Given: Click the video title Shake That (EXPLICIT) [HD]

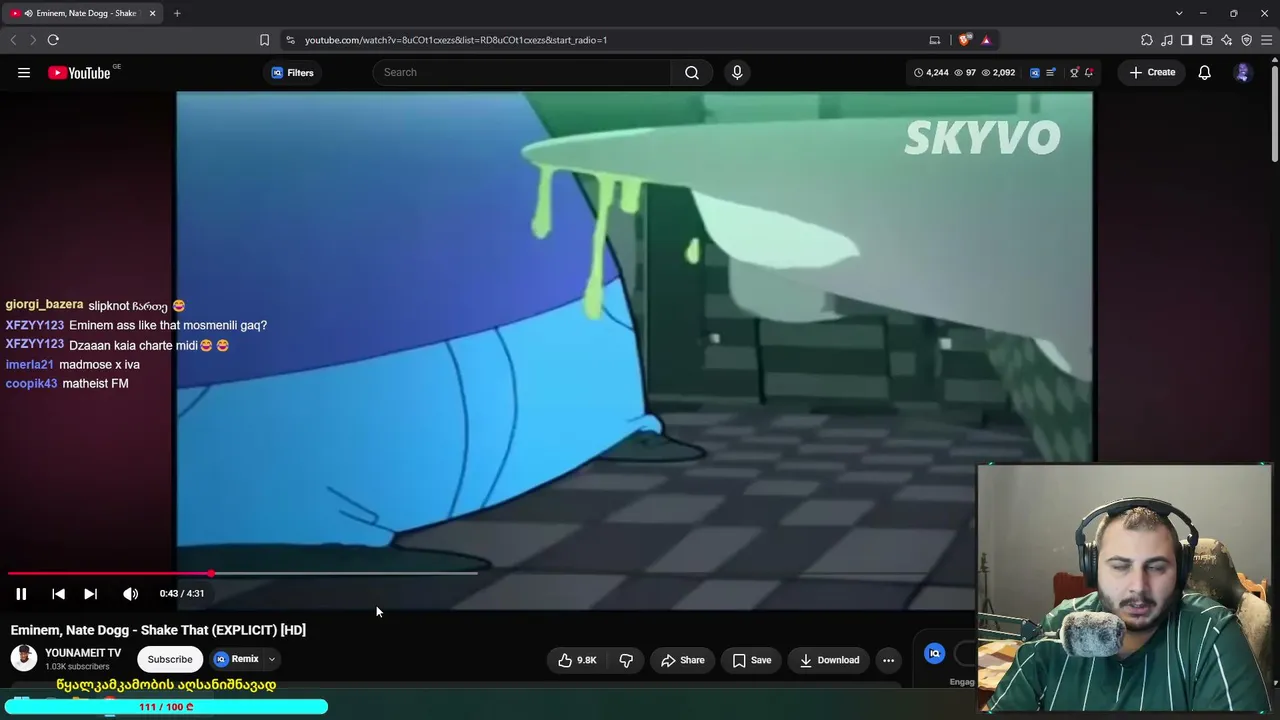Looking at the screenshot, I should coord(158,630).
